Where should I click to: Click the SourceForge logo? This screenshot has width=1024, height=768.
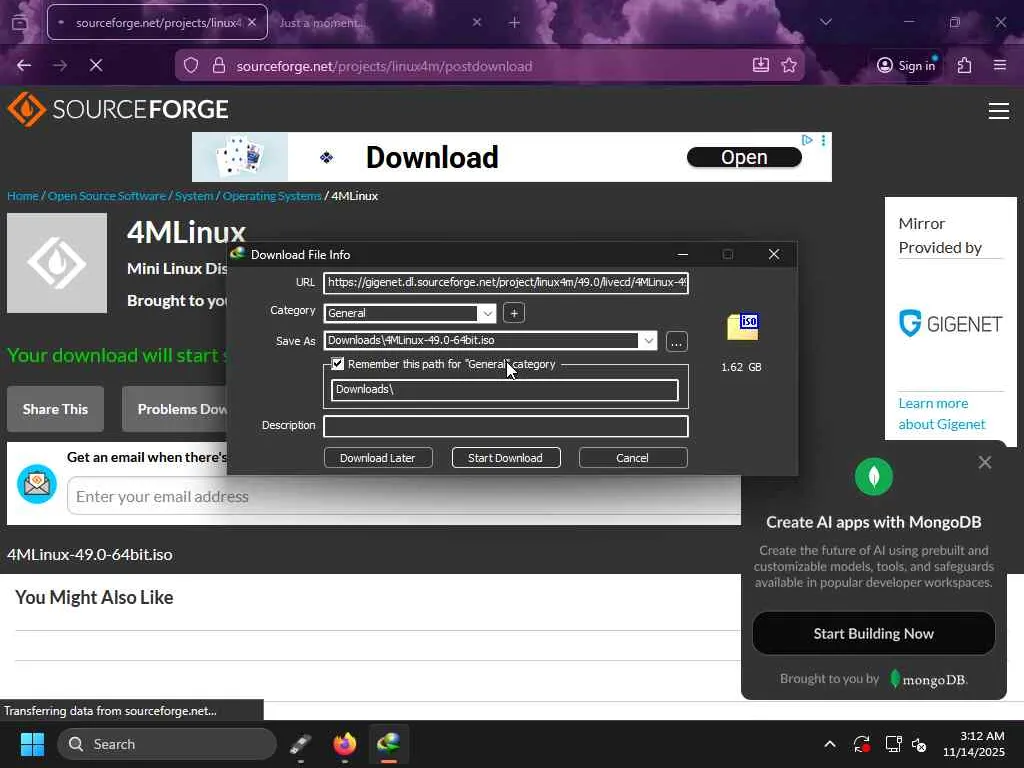[118, 109]
